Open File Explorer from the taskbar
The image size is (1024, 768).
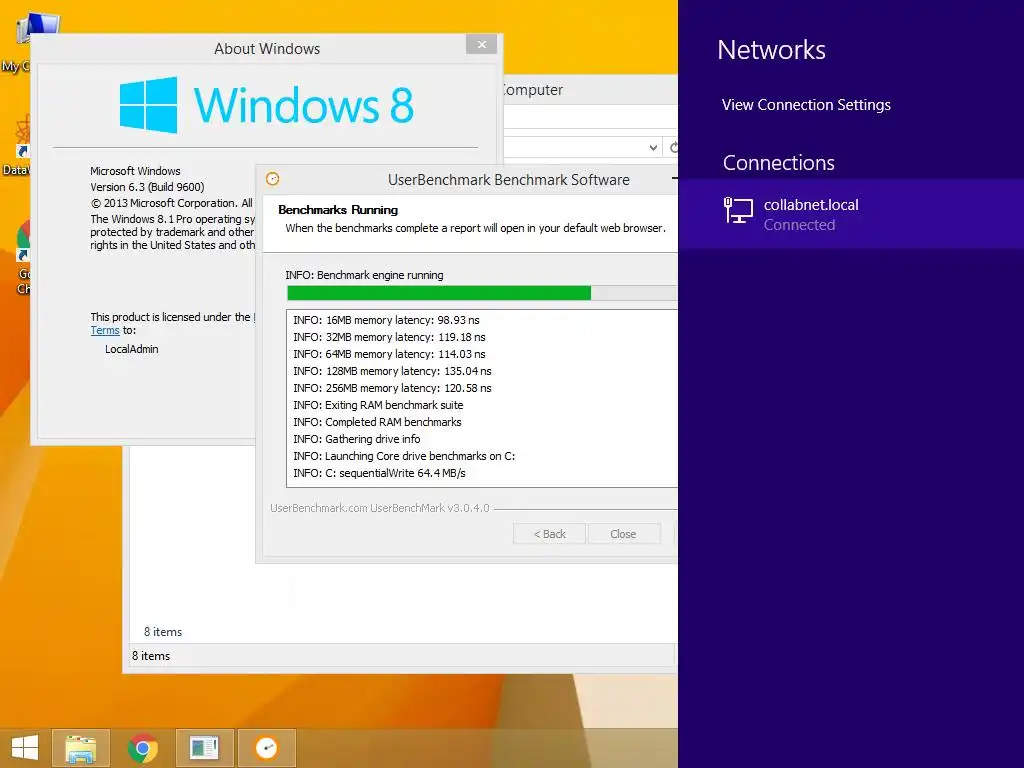tap(81, 748)
